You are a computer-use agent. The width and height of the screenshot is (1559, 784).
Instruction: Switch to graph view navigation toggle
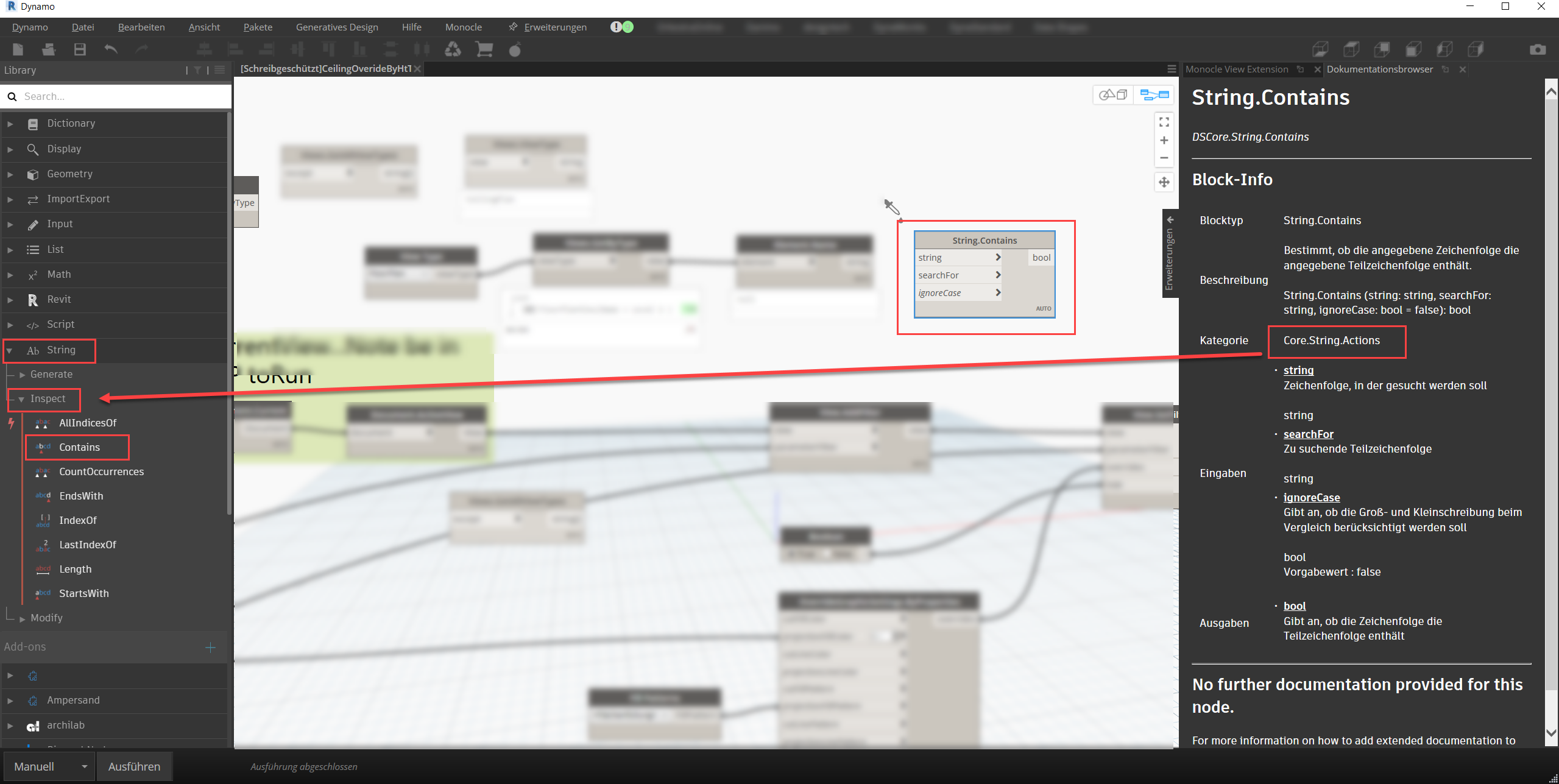pyautogui.click(x=1154, y=94)
